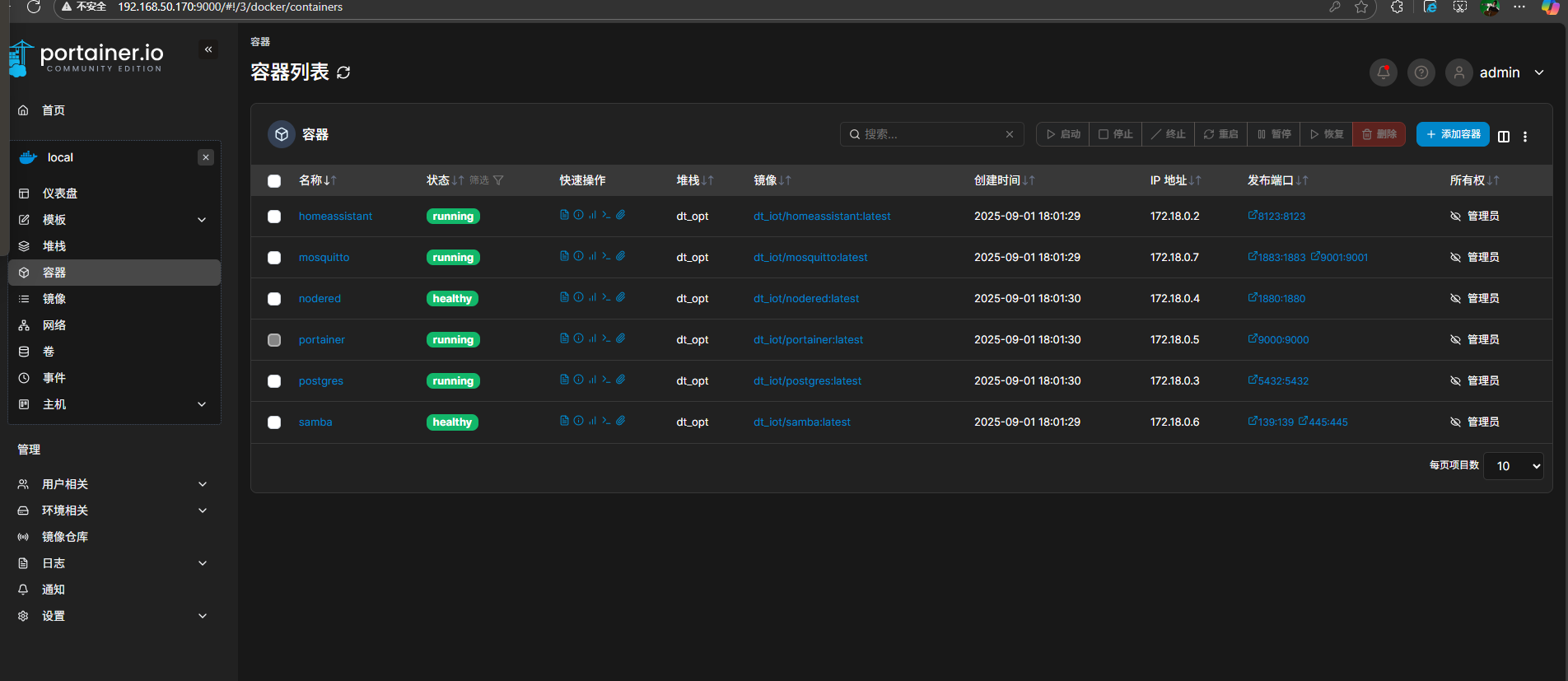Click attach icon in samba row
Screen dimensions: 1568x681
621,421
